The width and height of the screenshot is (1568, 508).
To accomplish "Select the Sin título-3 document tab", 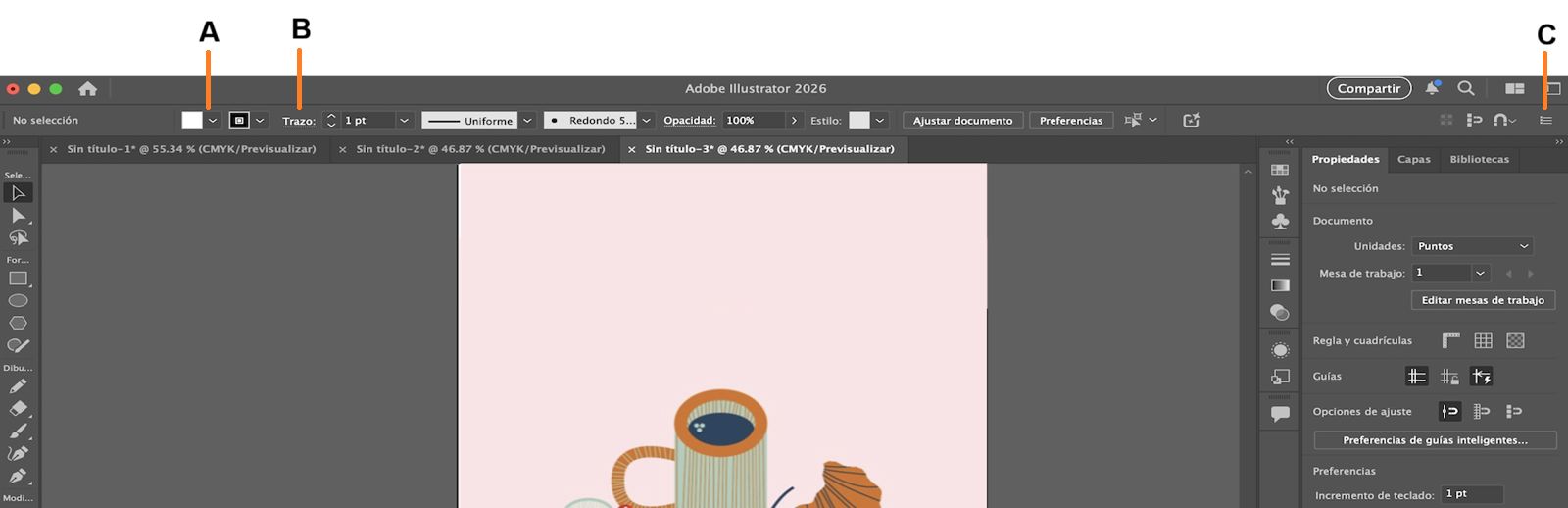I will pos(769,149).
